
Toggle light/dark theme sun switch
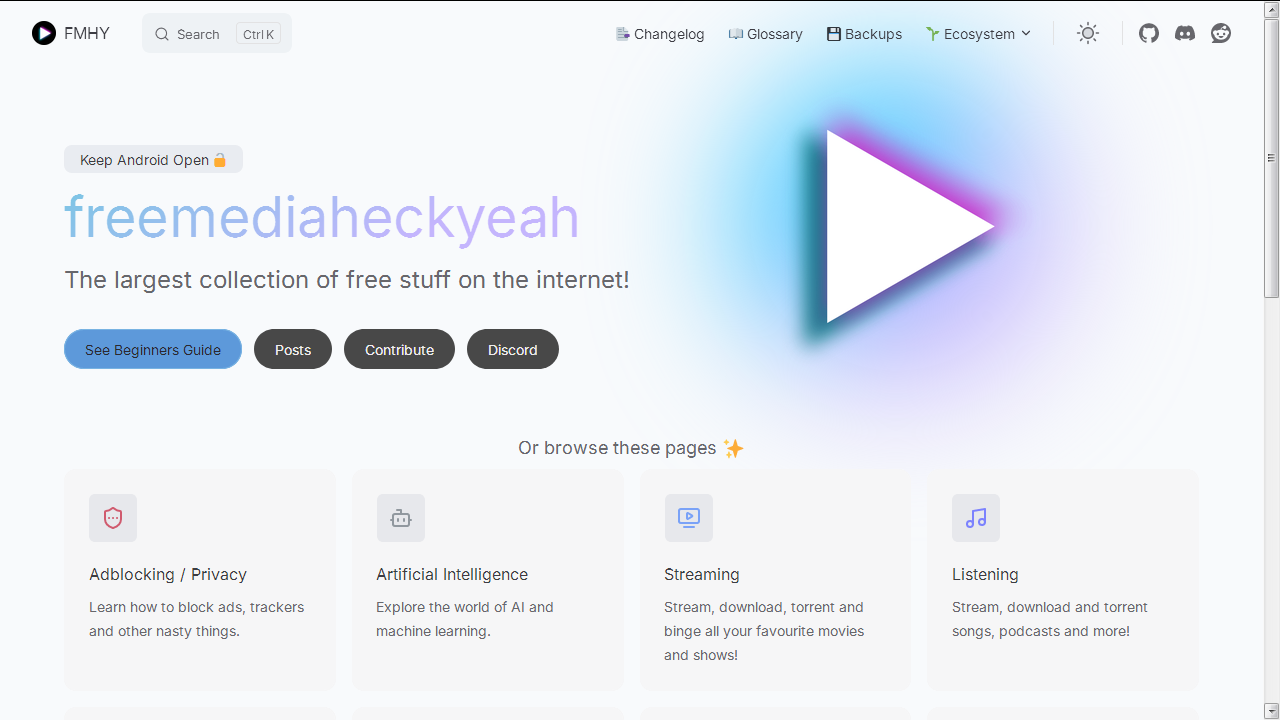coord(1088,33)
